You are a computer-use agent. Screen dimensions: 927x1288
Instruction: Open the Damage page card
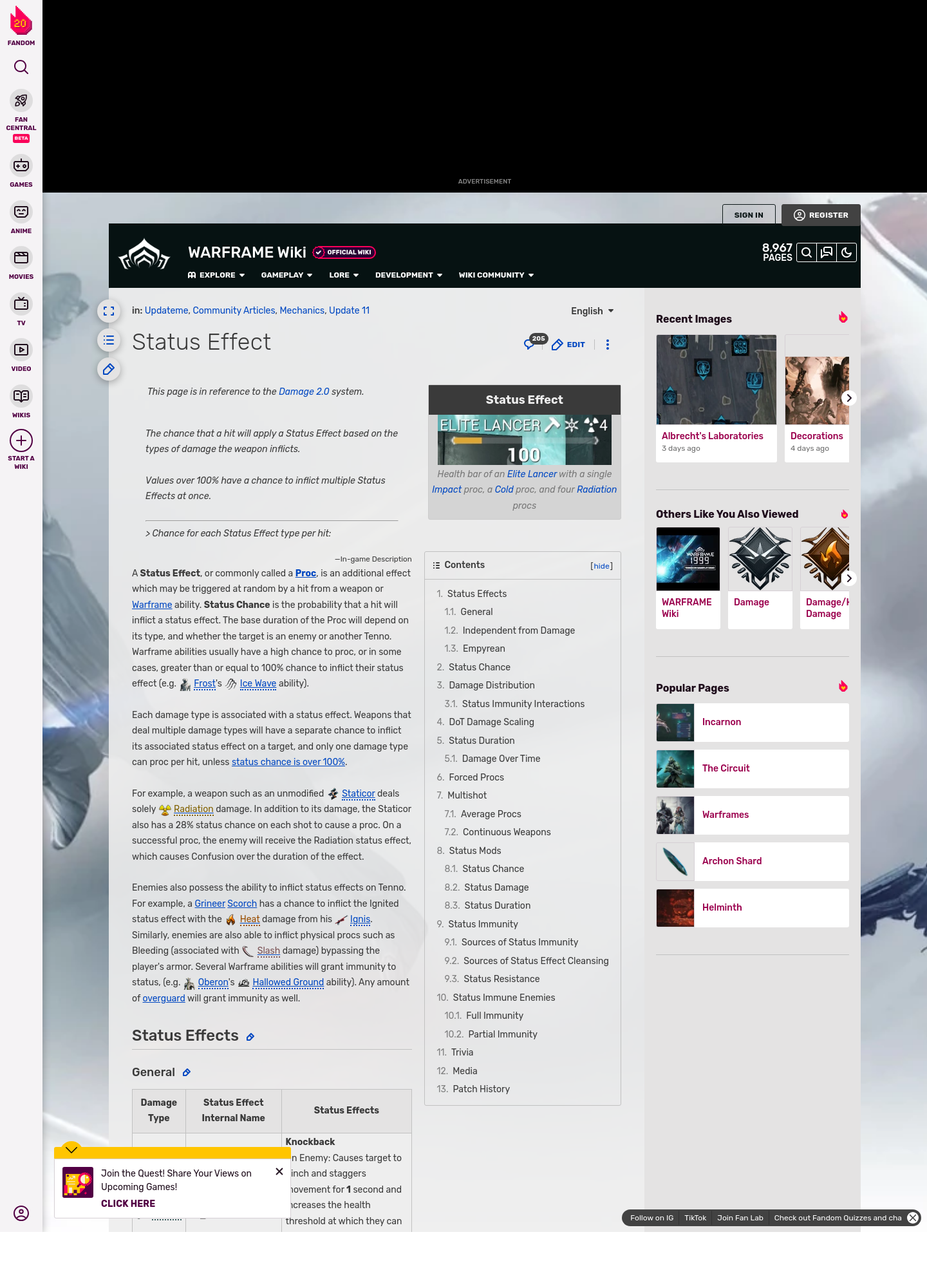(760, 578)
